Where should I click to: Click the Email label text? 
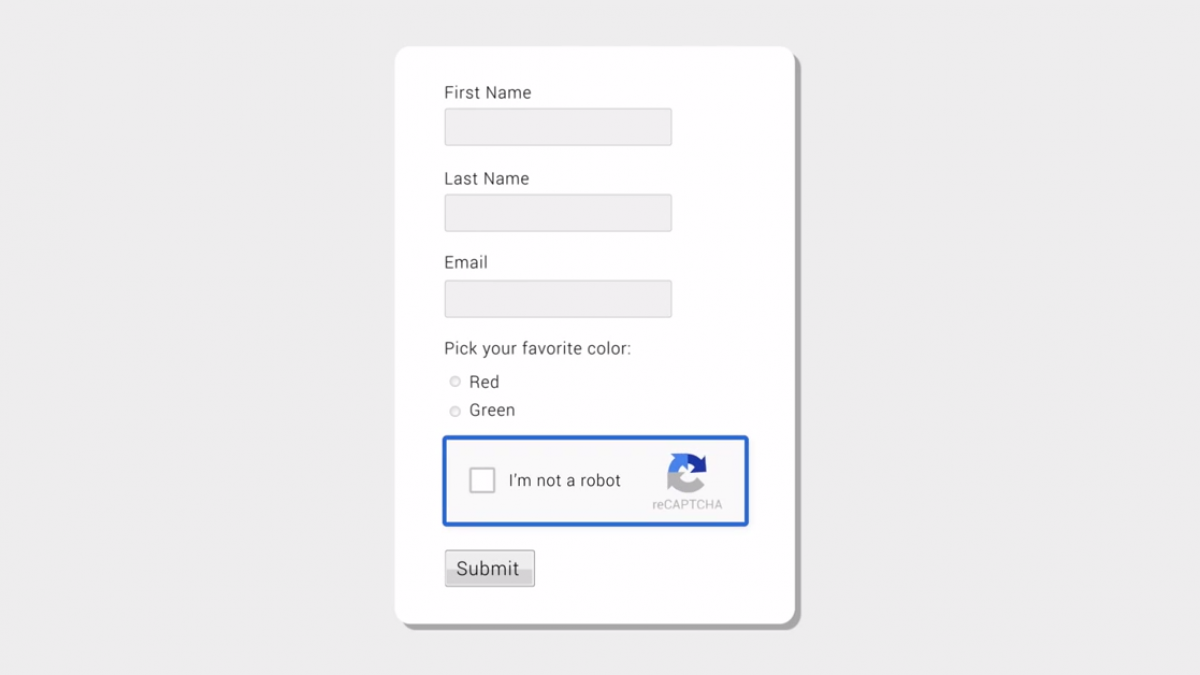click(x=466, y=263)
